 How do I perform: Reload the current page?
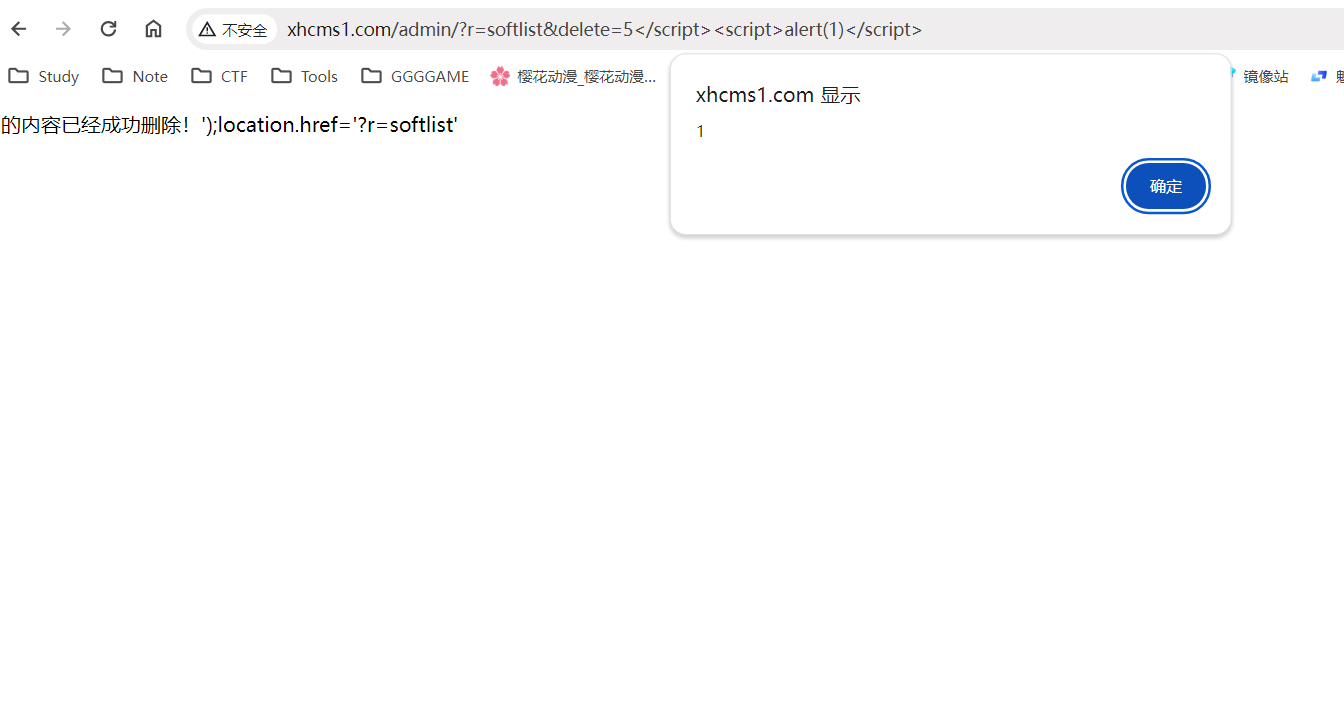(x=108, y=29)
